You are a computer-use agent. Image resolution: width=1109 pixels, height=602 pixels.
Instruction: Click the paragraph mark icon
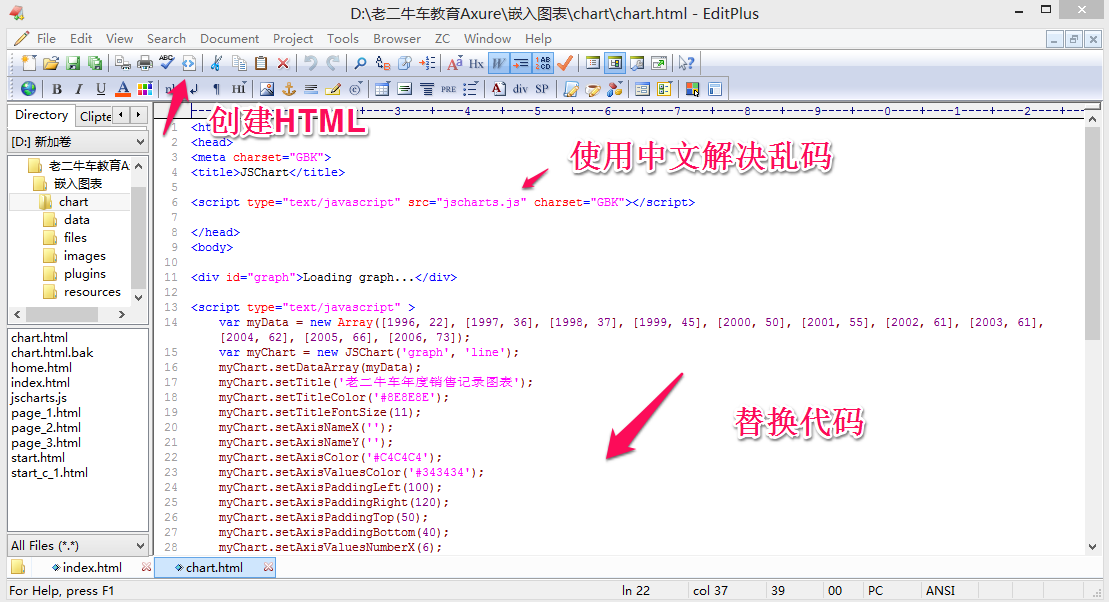pyautogui.click(x=216, y=89)
